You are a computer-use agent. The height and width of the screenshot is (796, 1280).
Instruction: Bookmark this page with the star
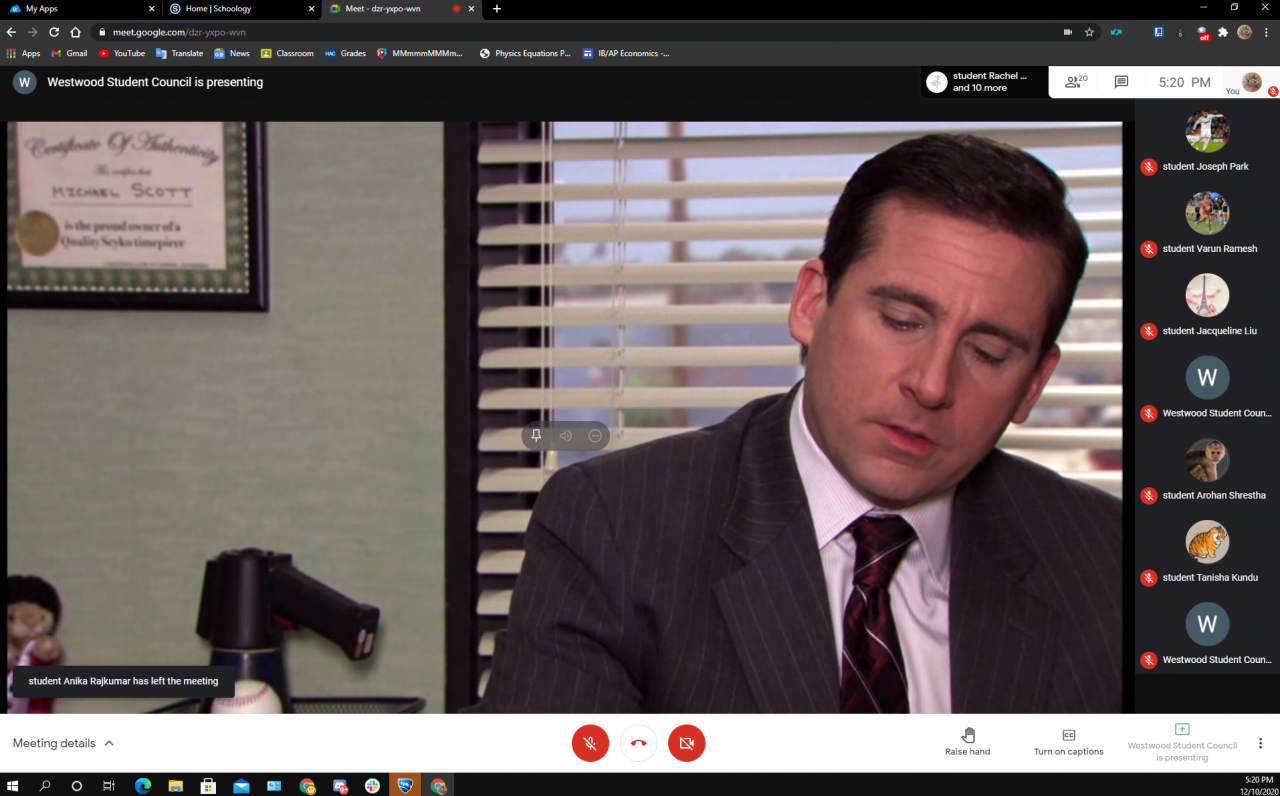pyautogui.click(x=1089, y=32)
